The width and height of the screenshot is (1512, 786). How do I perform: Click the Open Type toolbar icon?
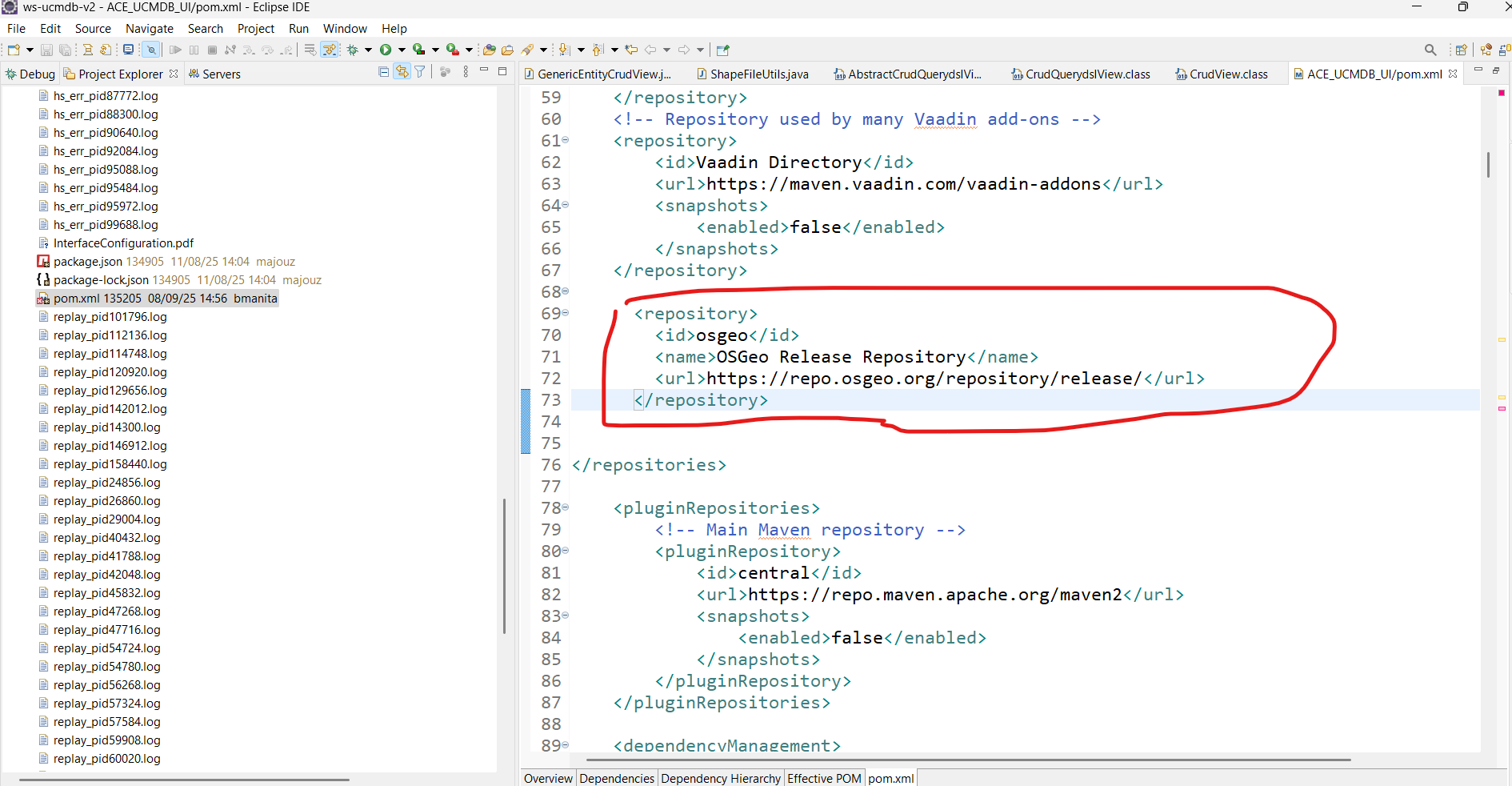(490, 50)
